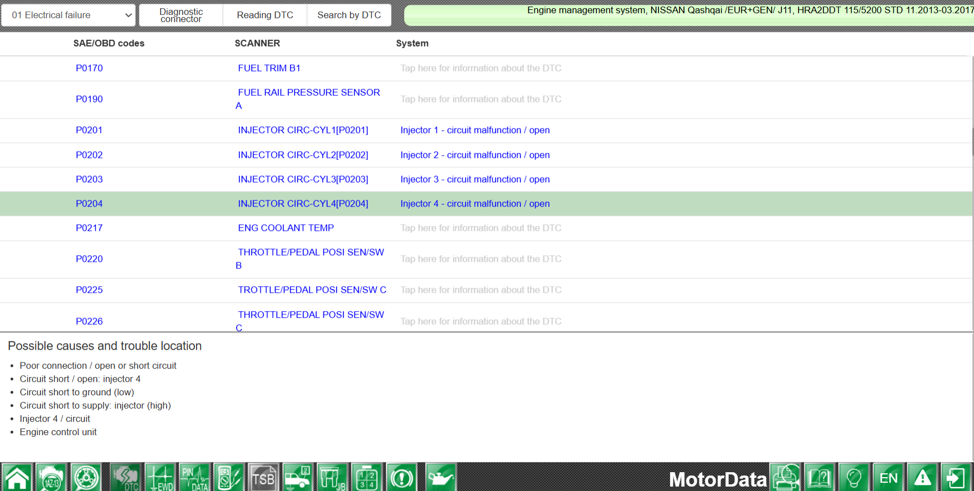Screen dimensions: 974x491
Task: Click the System column header
Action: [x=412, y=44]
